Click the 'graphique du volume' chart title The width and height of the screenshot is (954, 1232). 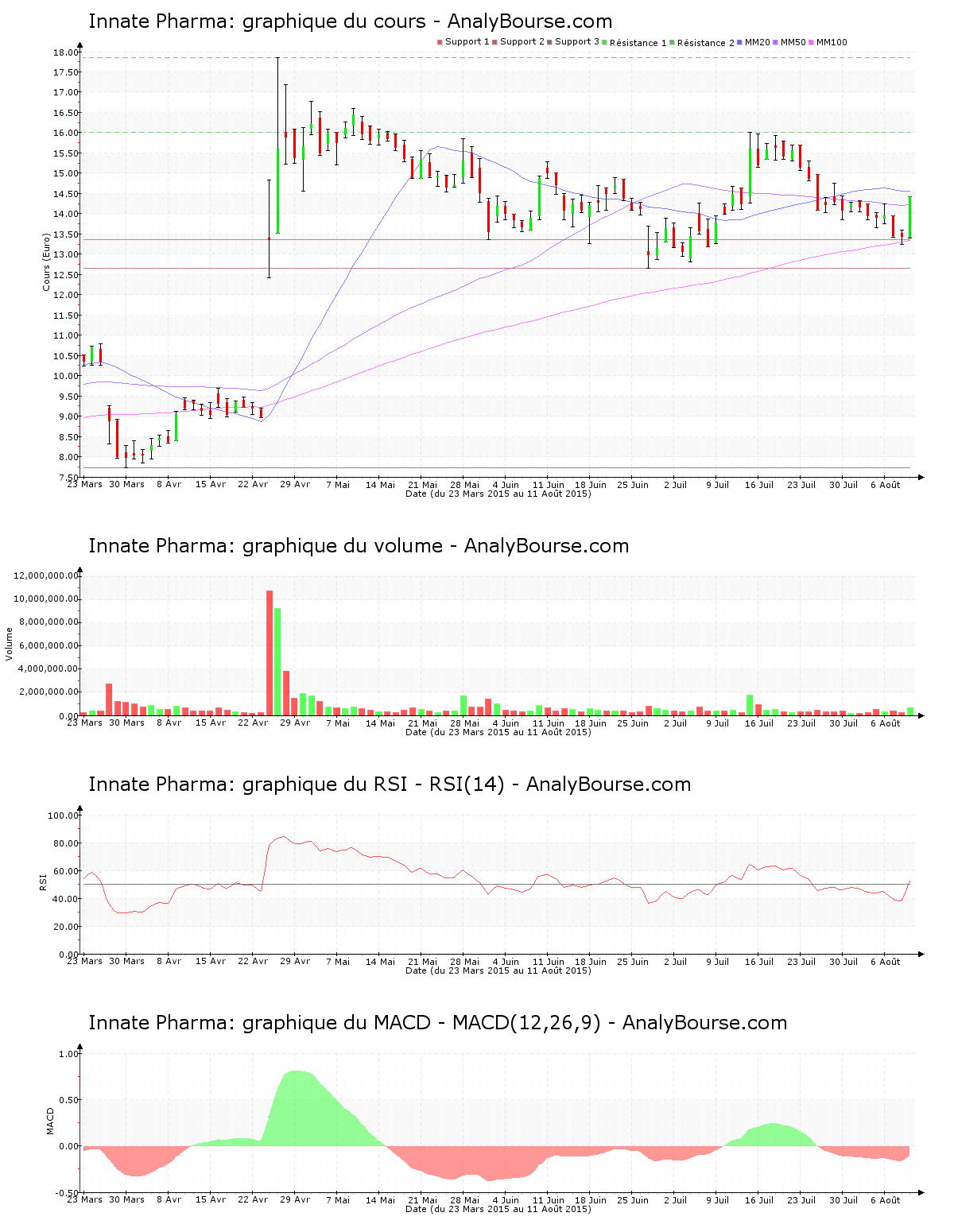click(x=359, y=546)
